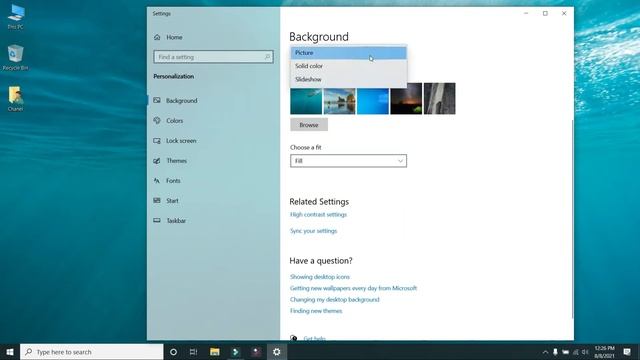This screenshot has height=360, width=640.
Task: Click the Background sidebar icon
Action: [157, 100]
